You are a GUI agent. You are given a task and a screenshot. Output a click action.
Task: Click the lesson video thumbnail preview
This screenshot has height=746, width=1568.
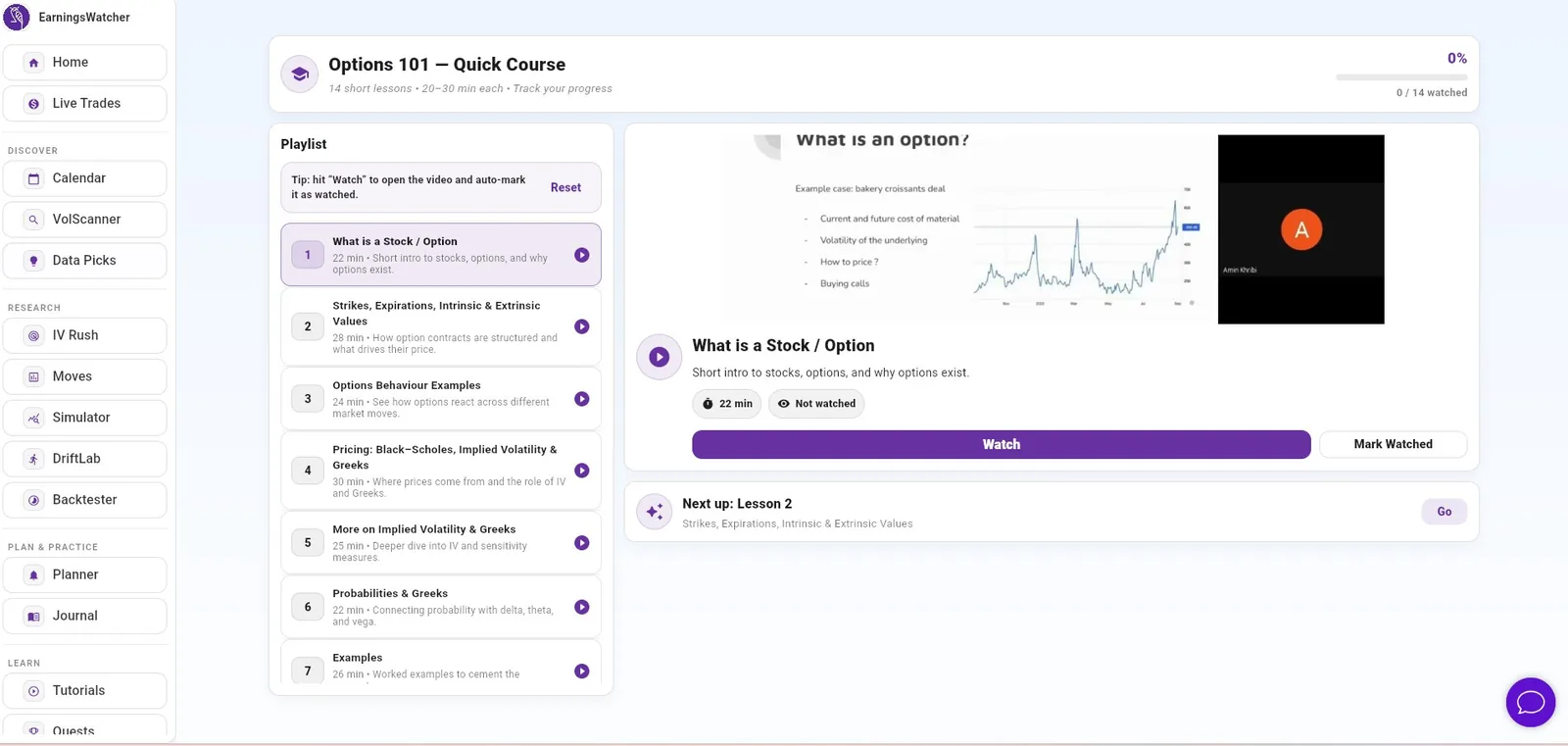point(1053,229)
